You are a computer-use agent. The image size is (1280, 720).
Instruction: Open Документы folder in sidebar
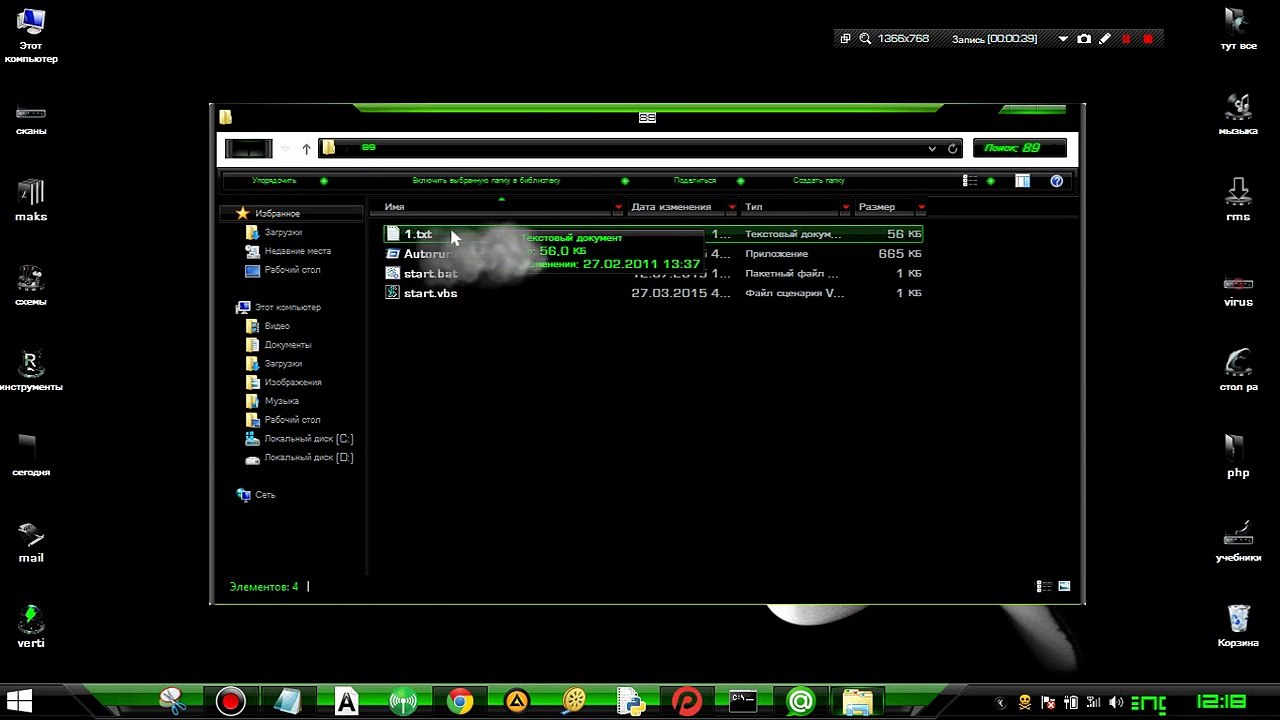pyautogui.click(x=287, y=345)
